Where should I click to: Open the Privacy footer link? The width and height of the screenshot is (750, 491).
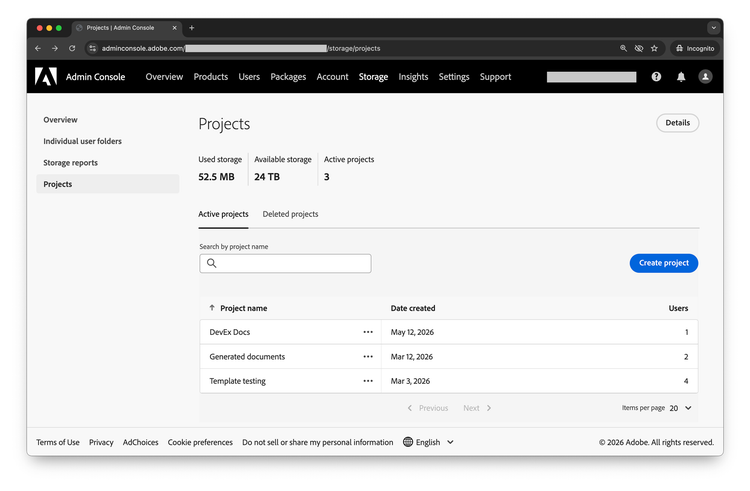point(101,442)
